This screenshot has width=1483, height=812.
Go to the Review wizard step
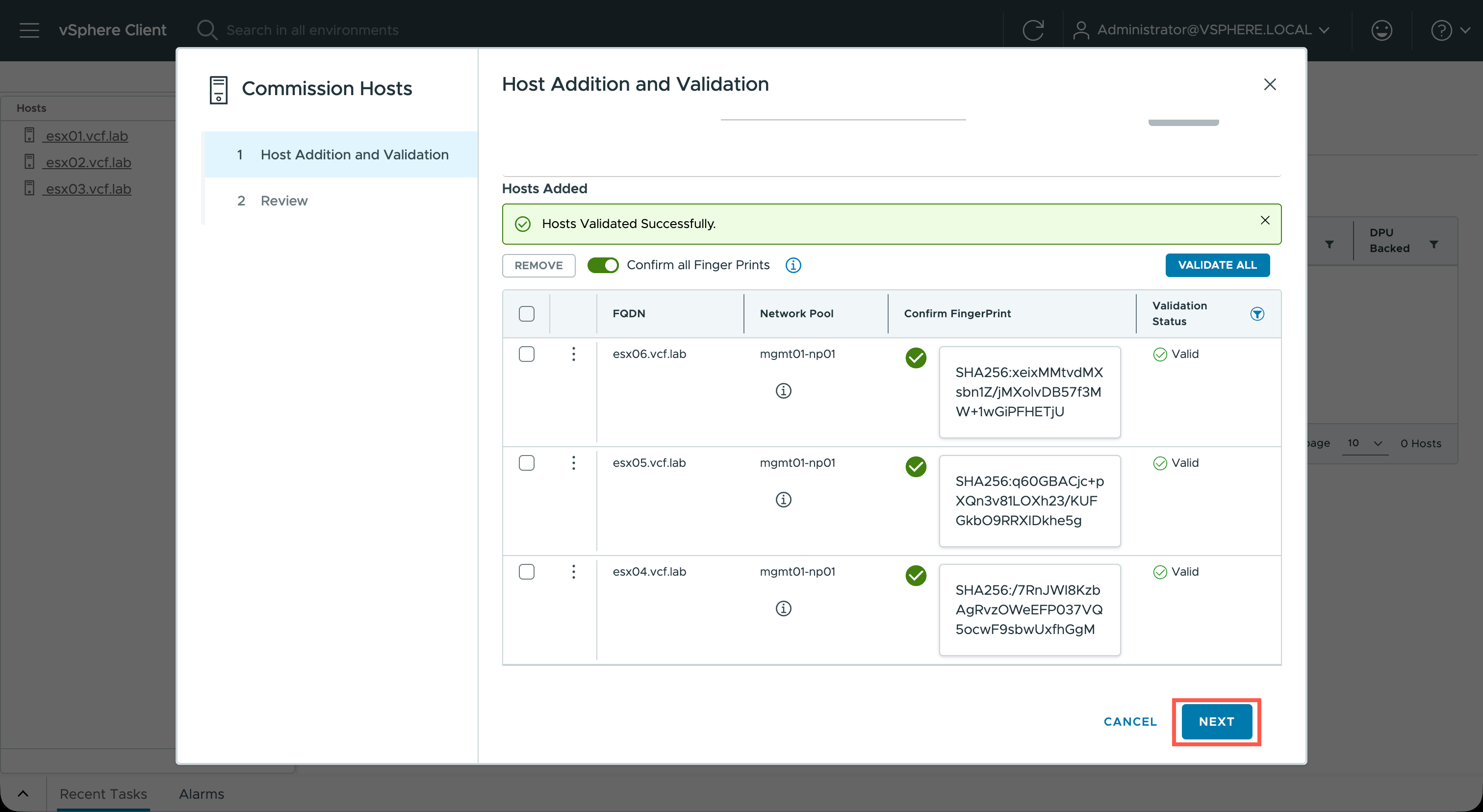point(284,201)
